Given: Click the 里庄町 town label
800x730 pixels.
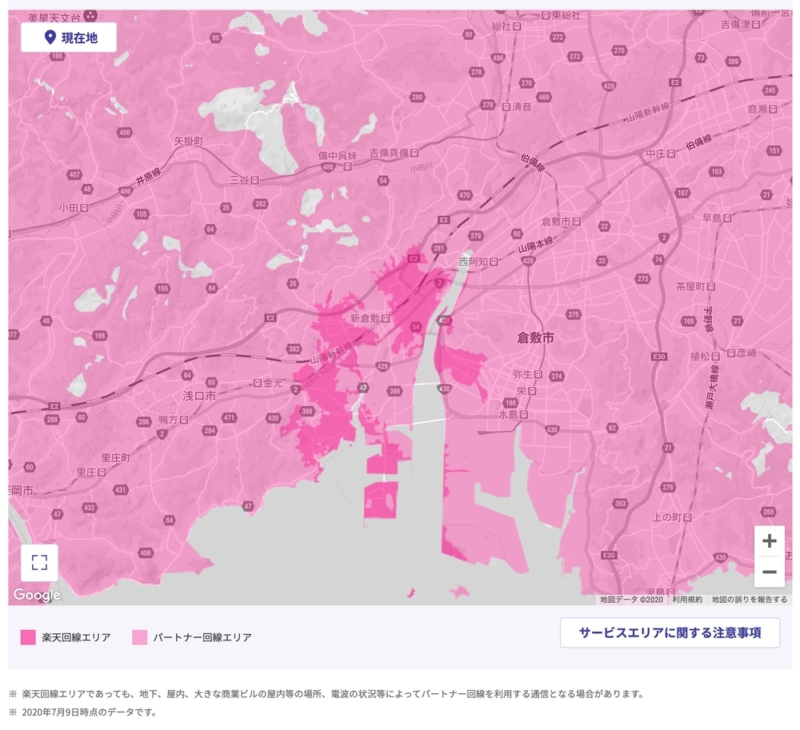Looking at the screenshot, I should 115,458.
